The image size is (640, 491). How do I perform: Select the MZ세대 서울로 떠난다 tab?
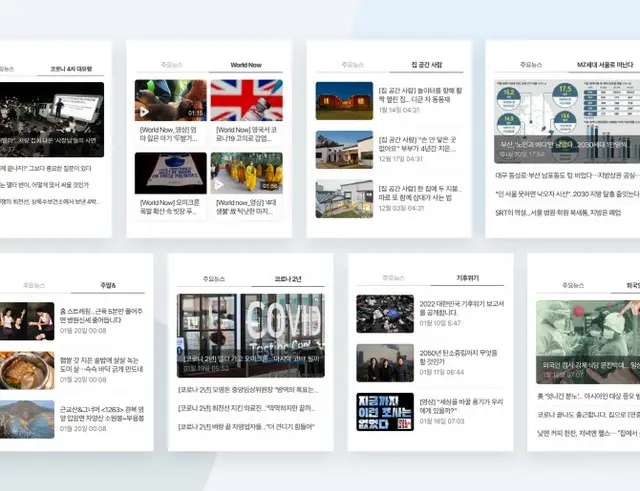[605, 65]
